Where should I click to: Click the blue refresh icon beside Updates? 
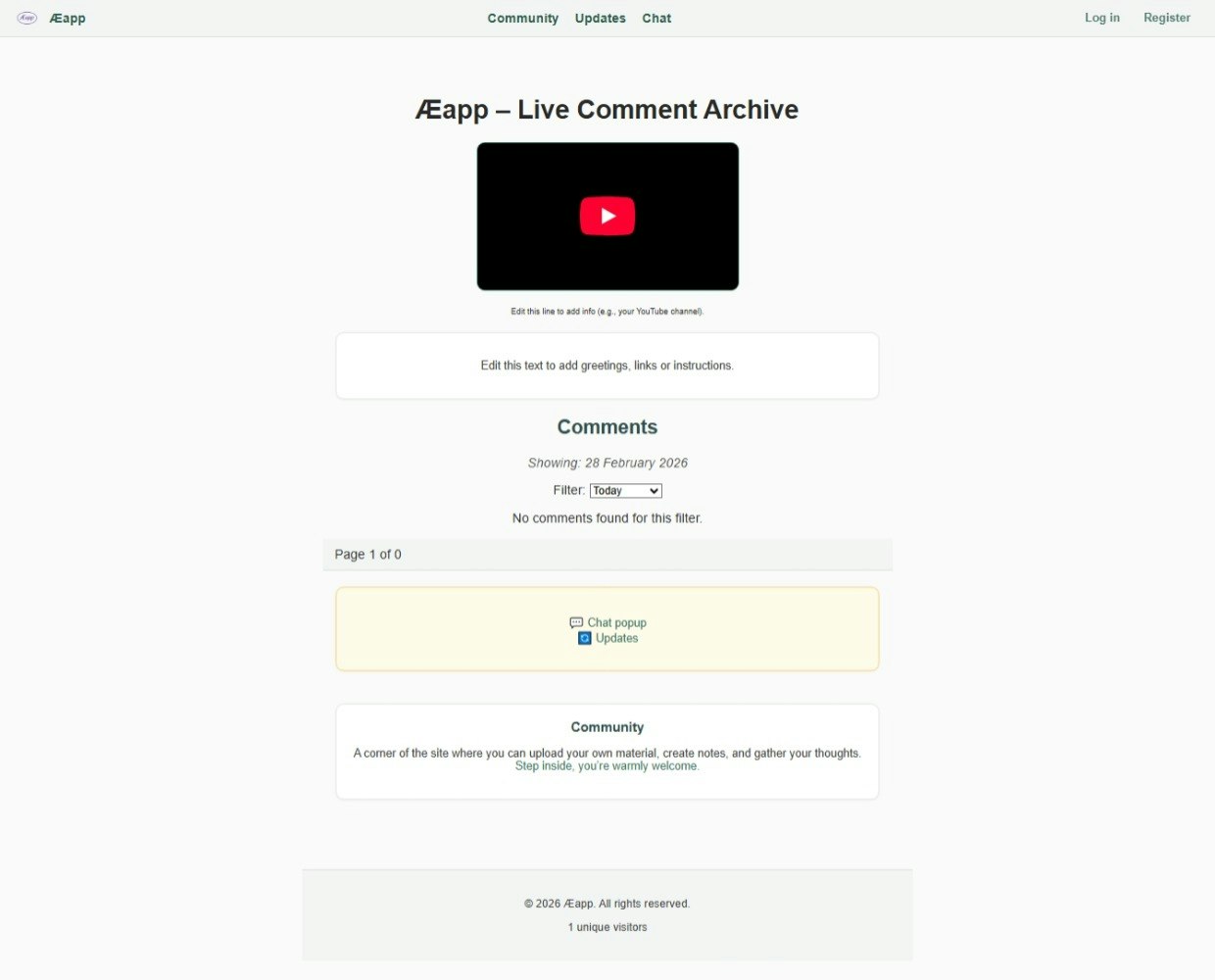pyautogui.click(x=585, y=638)
